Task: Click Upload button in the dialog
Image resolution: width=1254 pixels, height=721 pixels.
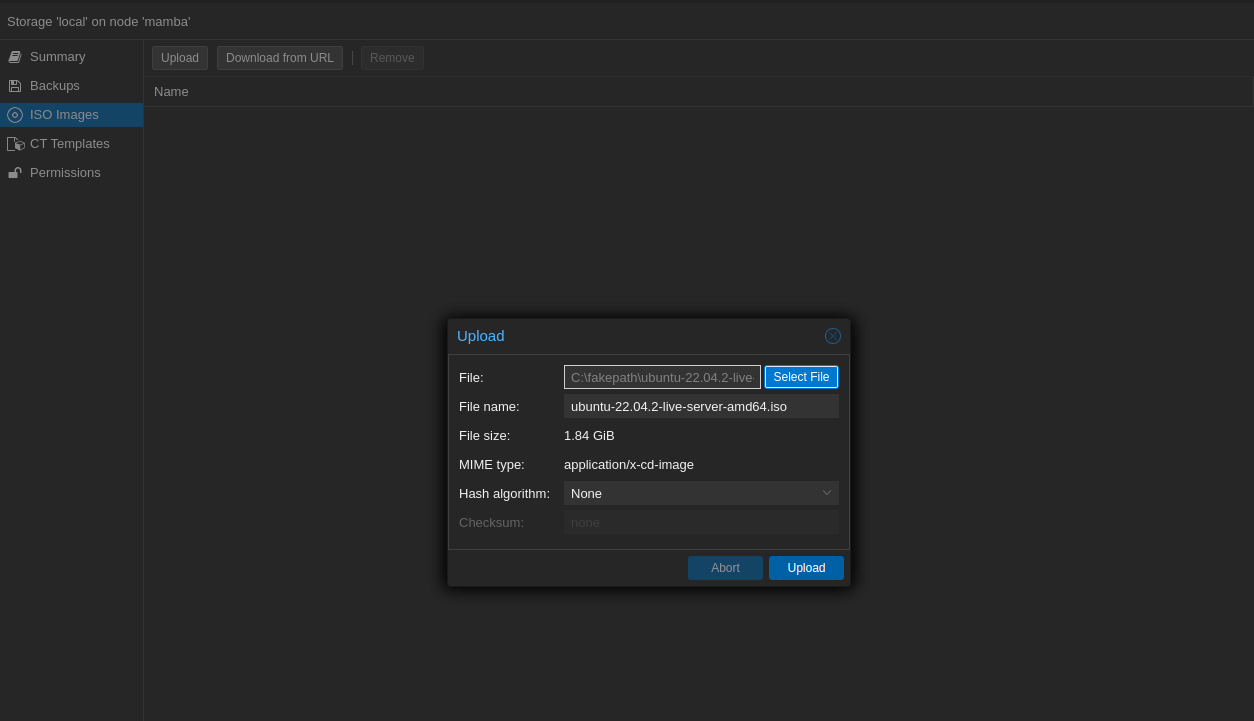Action: pos(806,568)
